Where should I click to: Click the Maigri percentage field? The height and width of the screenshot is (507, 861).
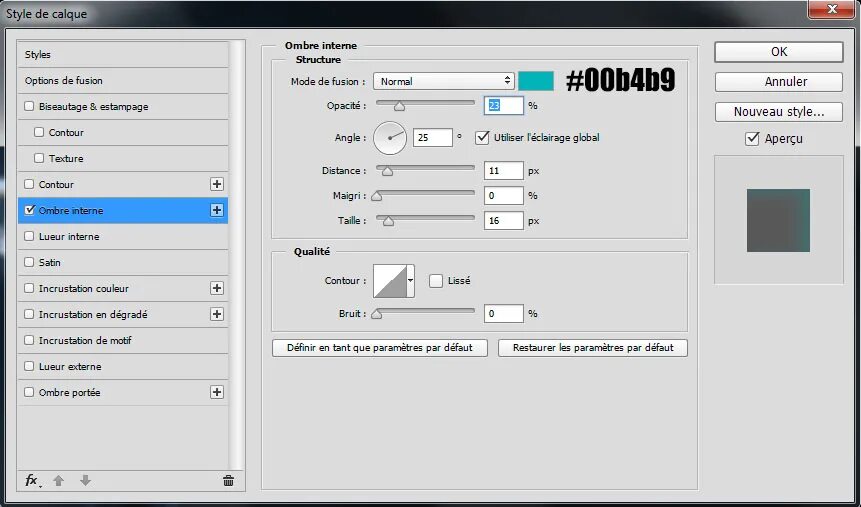pyautogui.click(x=504, y=196)
